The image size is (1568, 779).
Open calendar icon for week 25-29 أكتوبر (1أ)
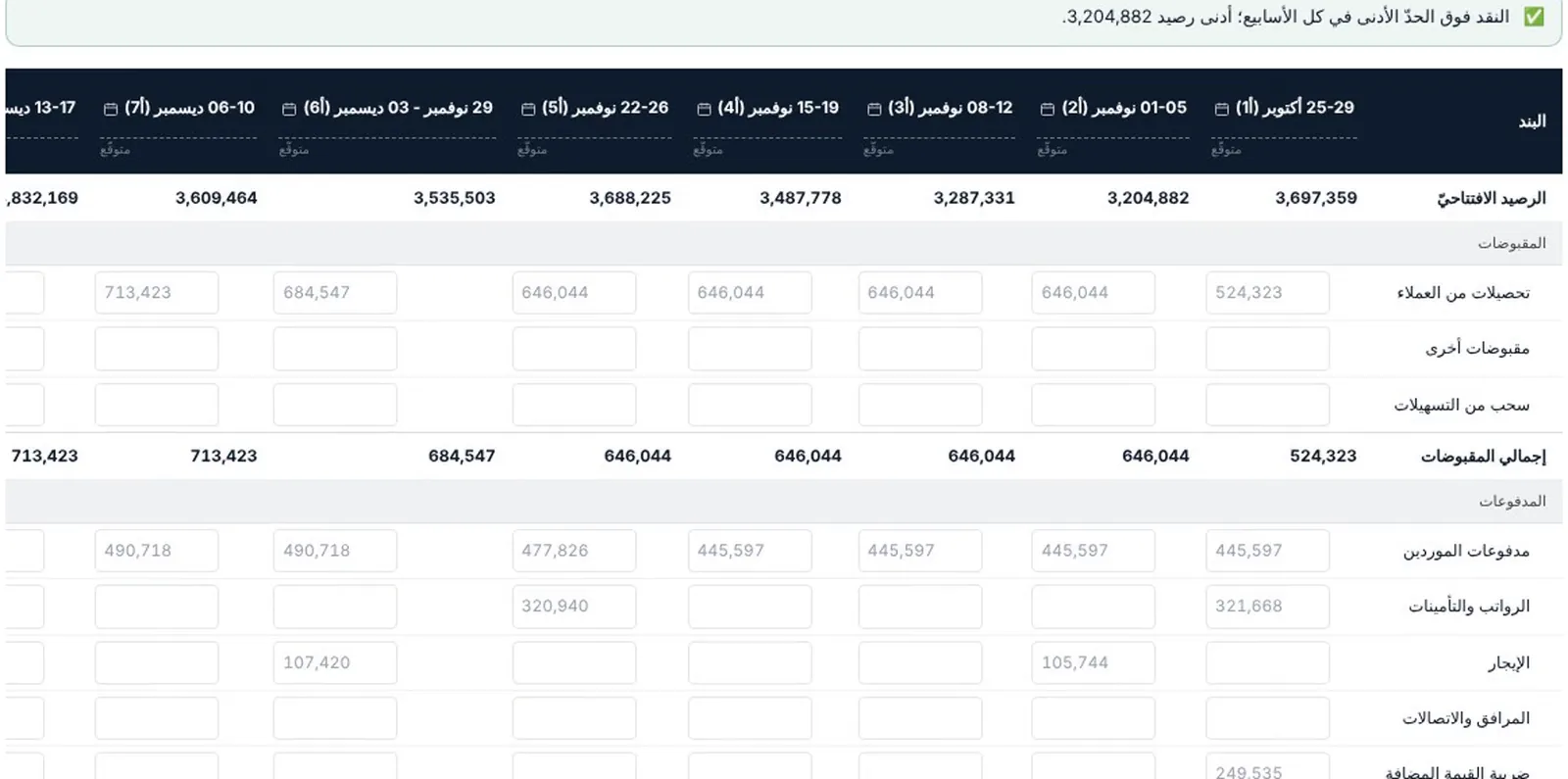coord(1221,109)
